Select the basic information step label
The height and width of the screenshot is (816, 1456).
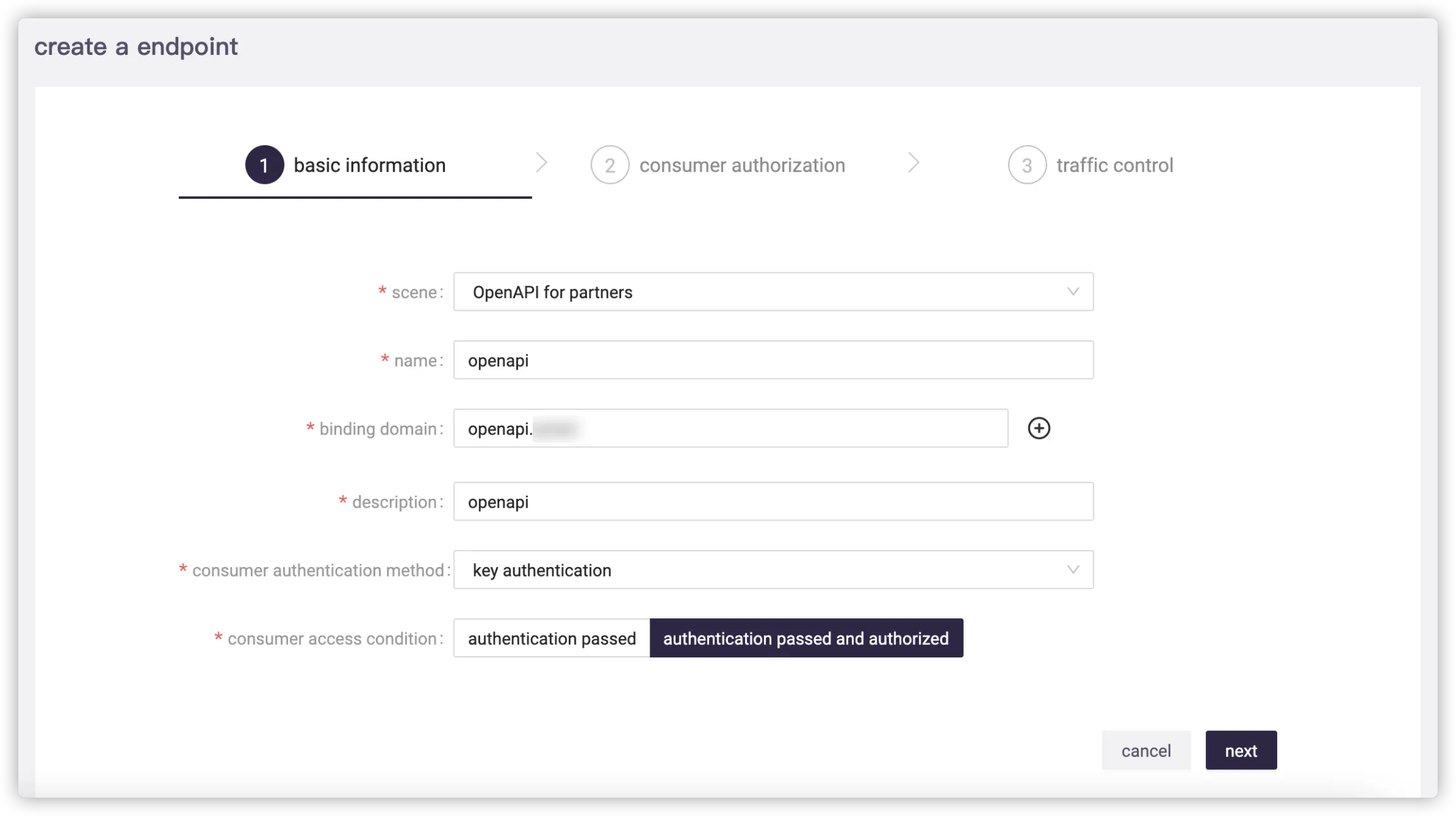point(370,165)
